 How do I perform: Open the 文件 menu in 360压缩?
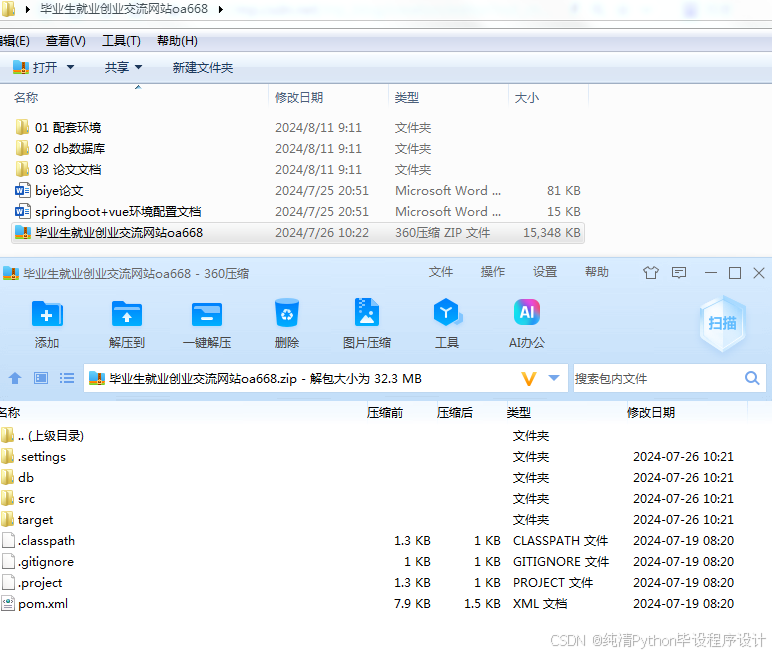click(x=441, y=272)
